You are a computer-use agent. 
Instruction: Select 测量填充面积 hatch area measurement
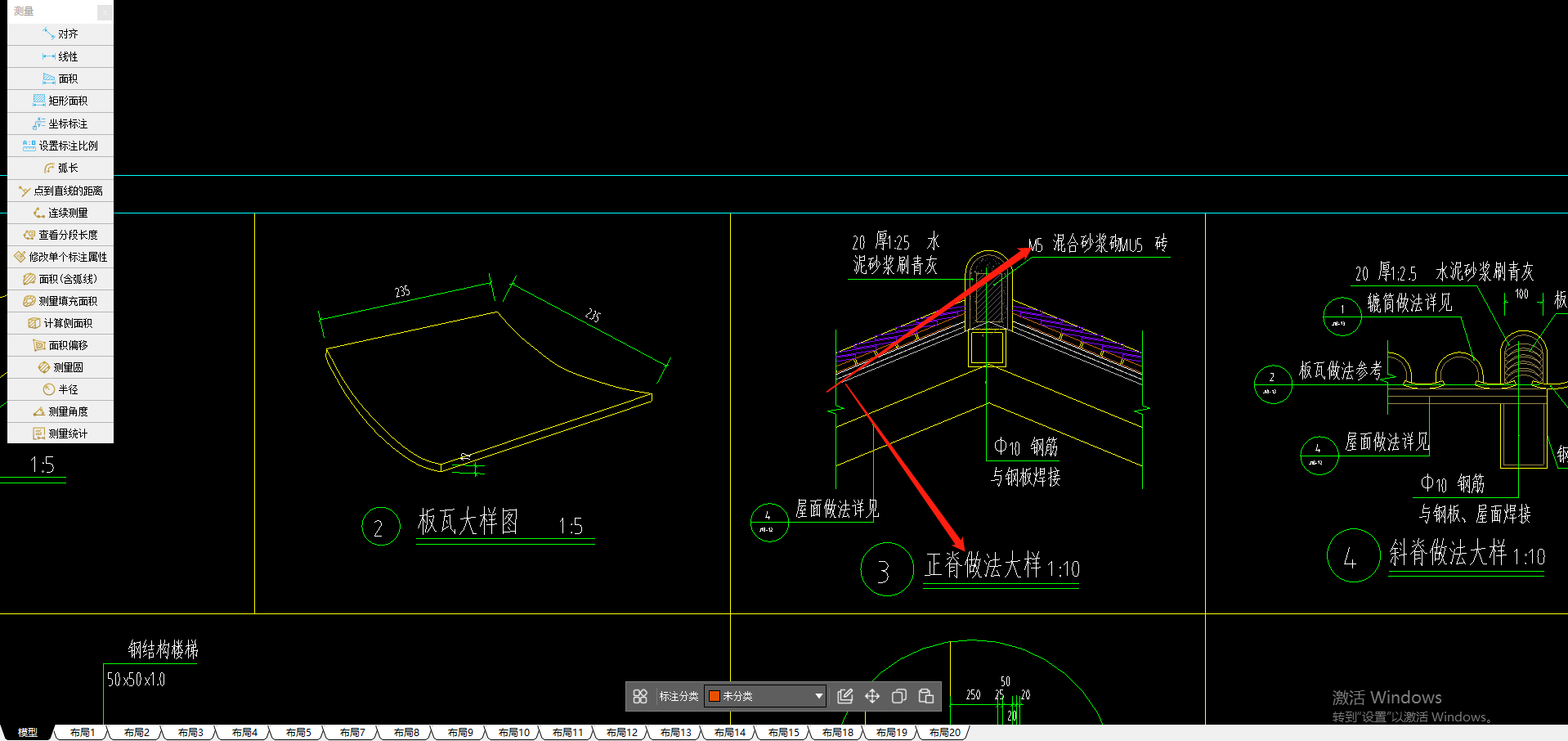click(60, 301)
